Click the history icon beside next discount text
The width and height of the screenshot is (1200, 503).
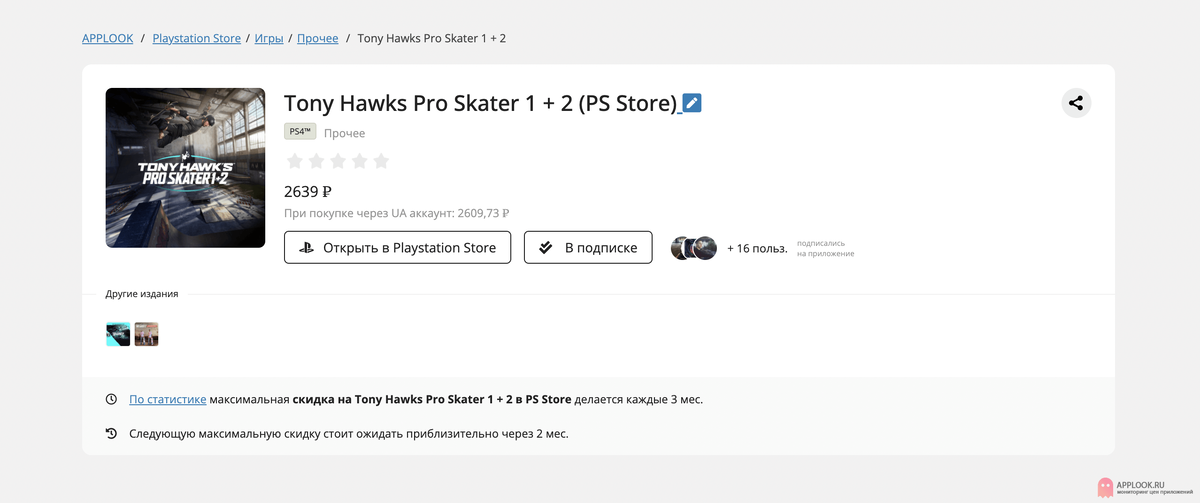click(111, 434)
